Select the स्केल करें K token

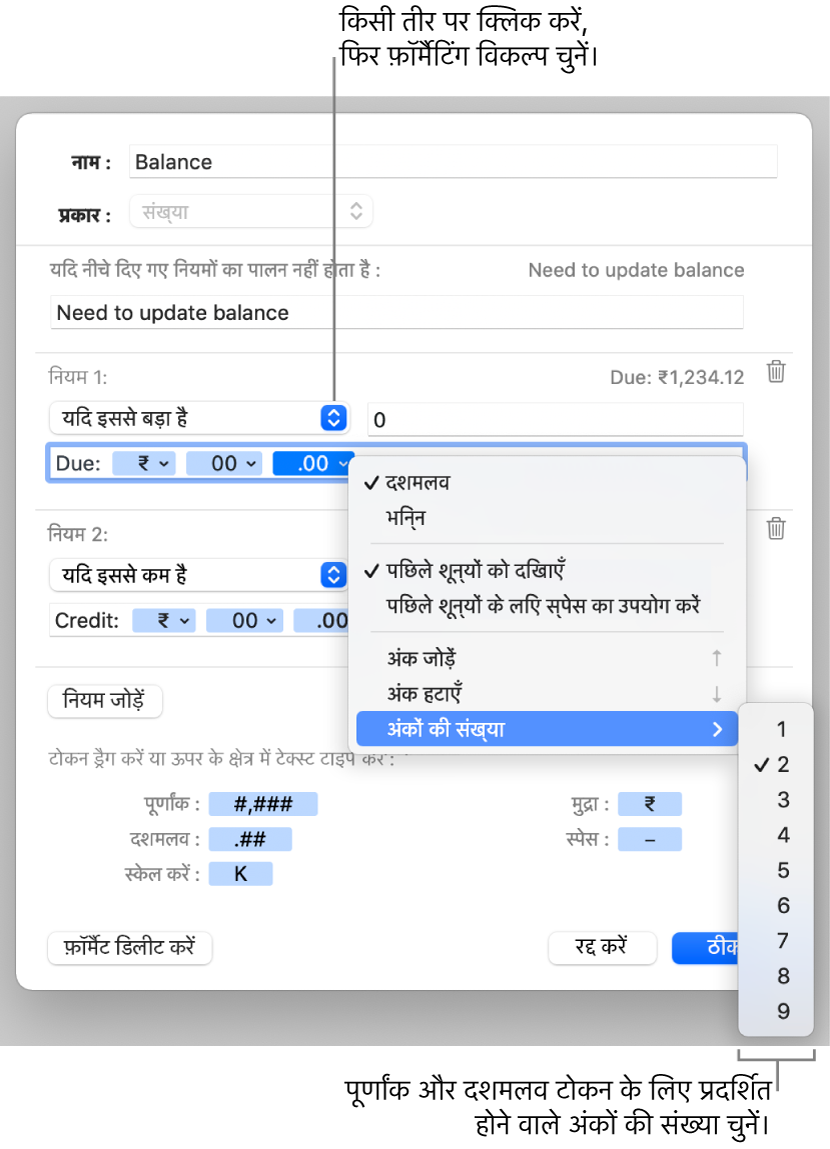point(240,873)
